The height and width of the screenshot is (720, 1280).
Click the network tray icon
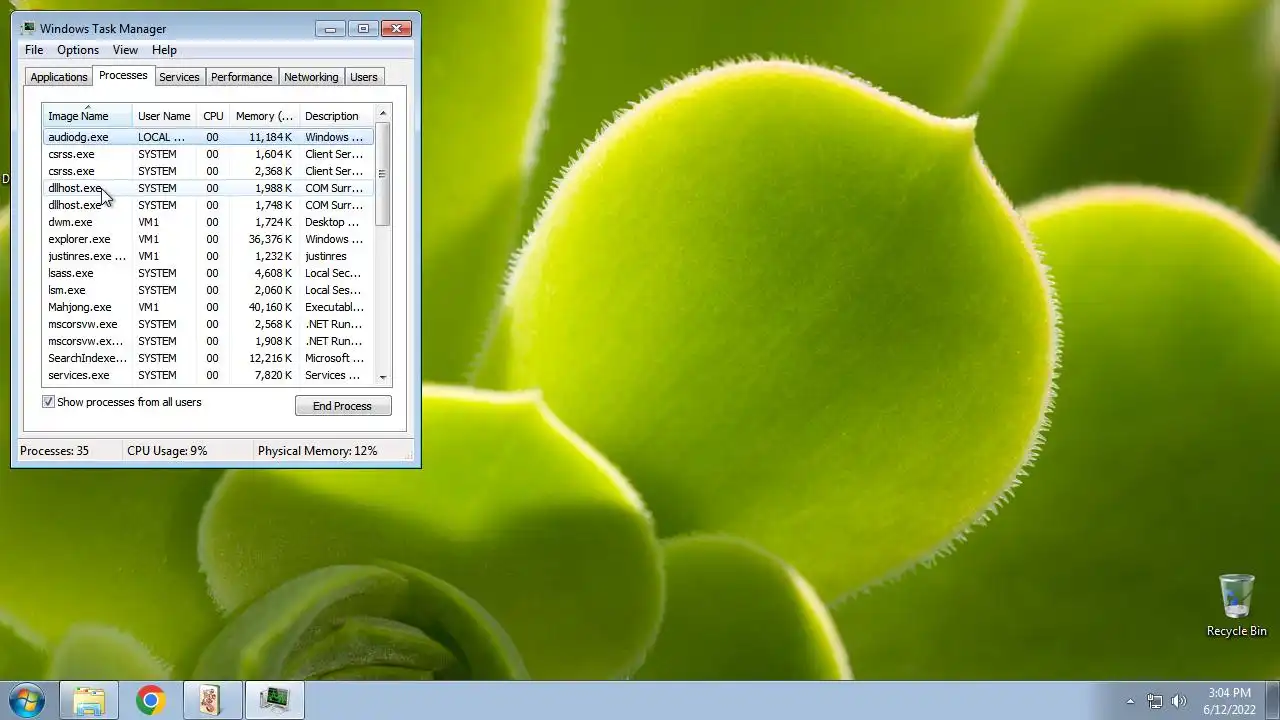1155,701
